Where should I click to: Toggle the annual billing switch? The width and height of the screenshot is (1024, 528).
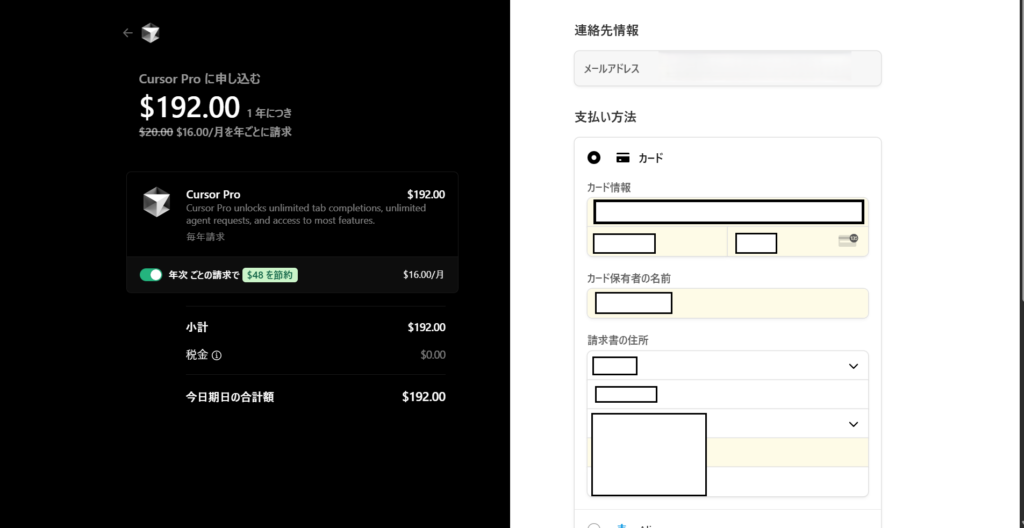click(x=151, y=275)
